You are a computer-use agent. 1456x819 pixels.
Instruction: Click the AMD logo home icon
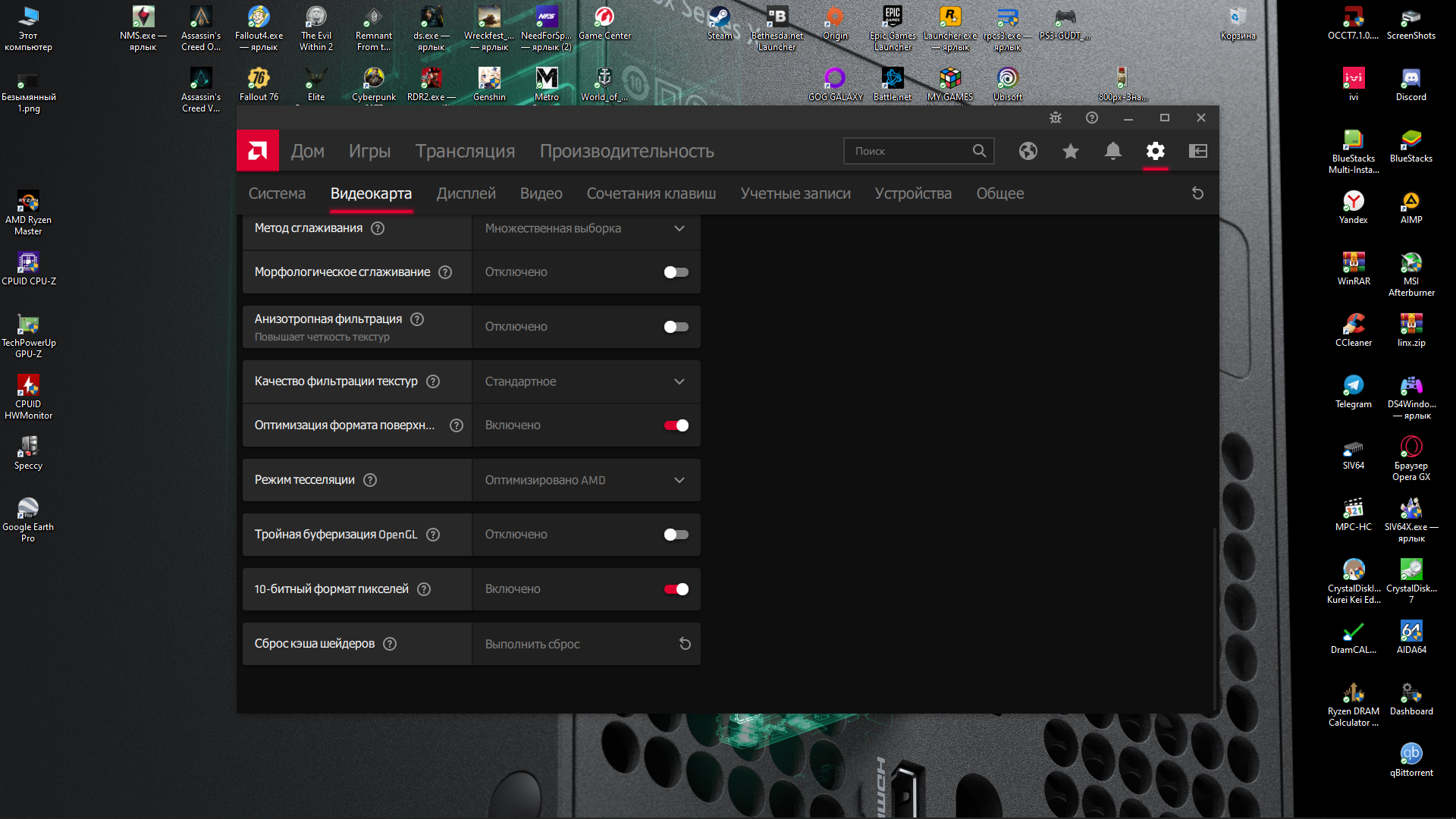point(258,151)
